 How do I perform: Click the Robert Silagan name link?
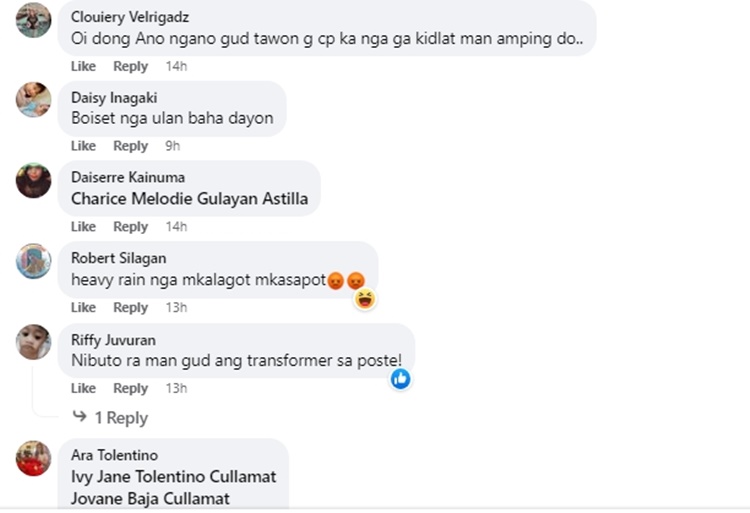click(118, 258)
